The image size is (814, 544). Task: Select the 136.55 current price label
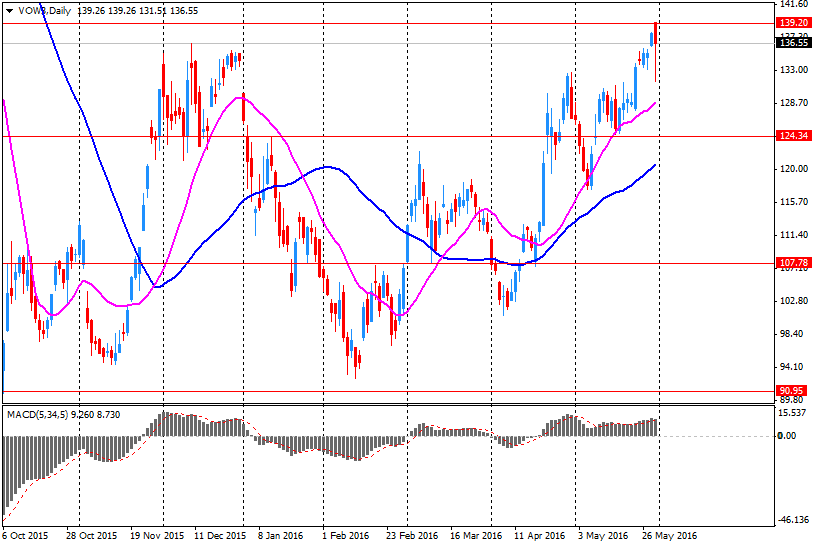coord(794,43)
